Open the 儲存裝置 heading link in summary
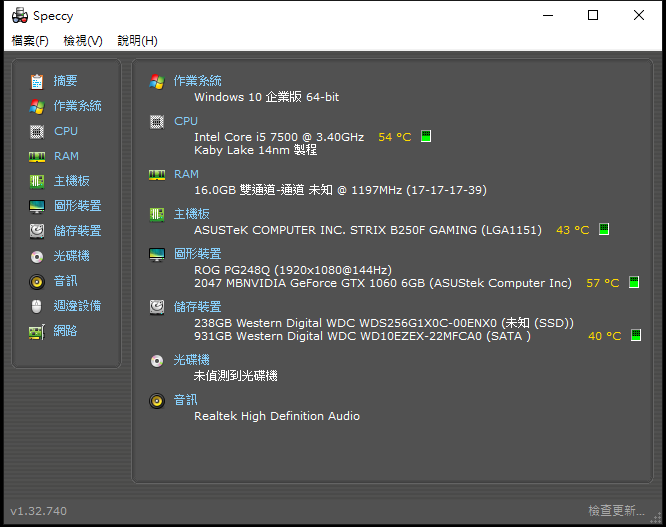The width and height of the screenshot is (666, 527). point(198,307)
